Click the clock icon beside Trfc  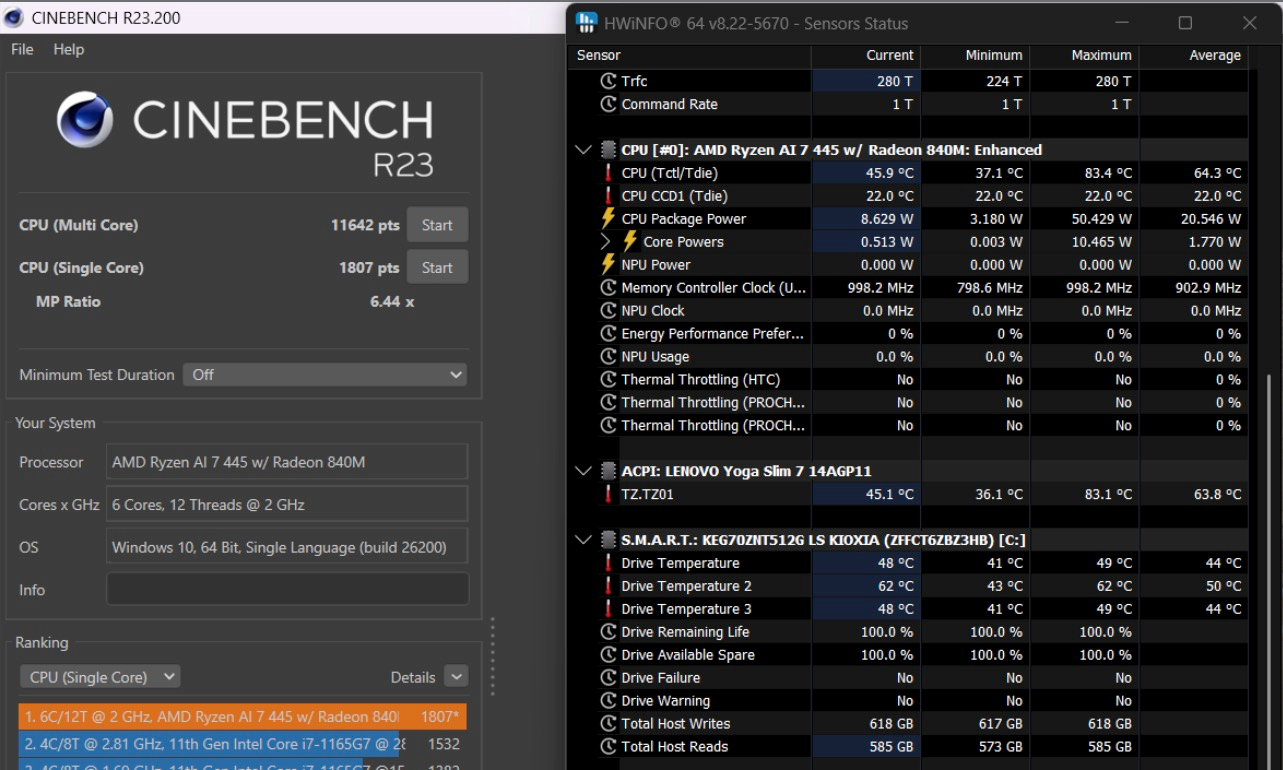608,81
